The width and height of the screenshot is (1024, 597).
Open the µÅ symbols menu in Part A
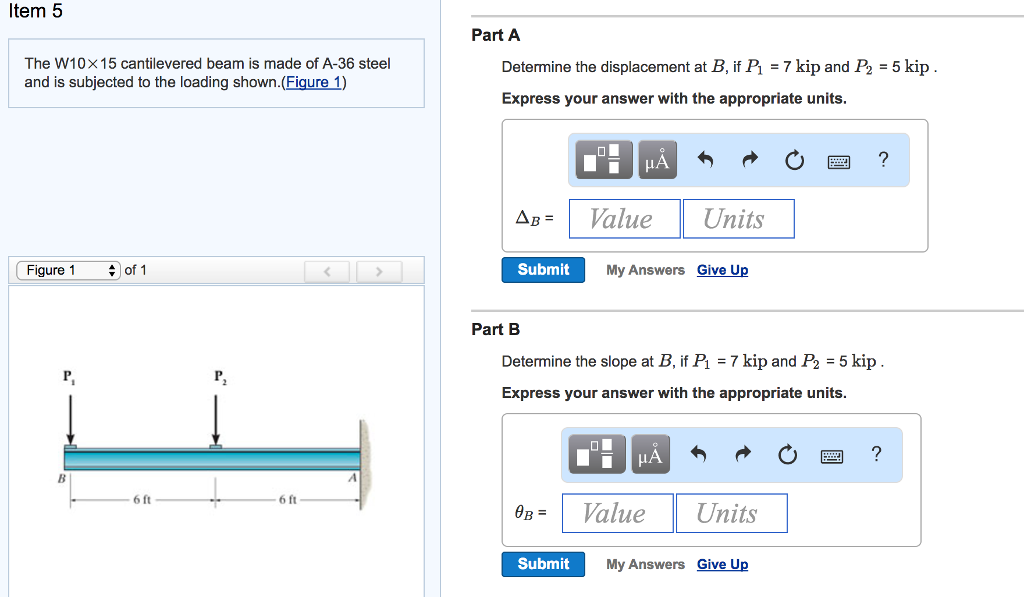click(657, 159)
